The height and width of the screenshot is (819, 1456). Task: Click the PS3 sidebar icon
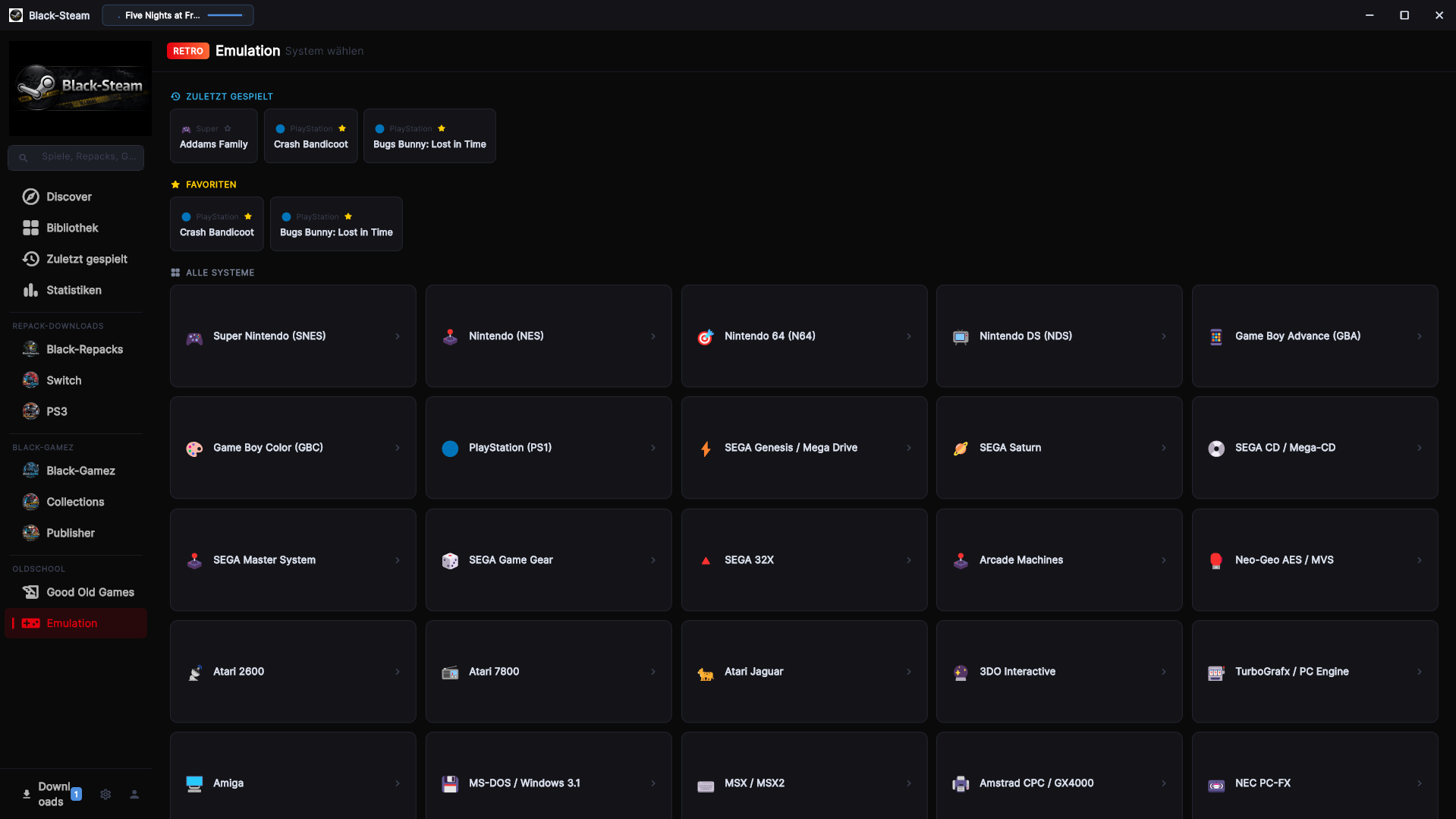pos(30,411)
